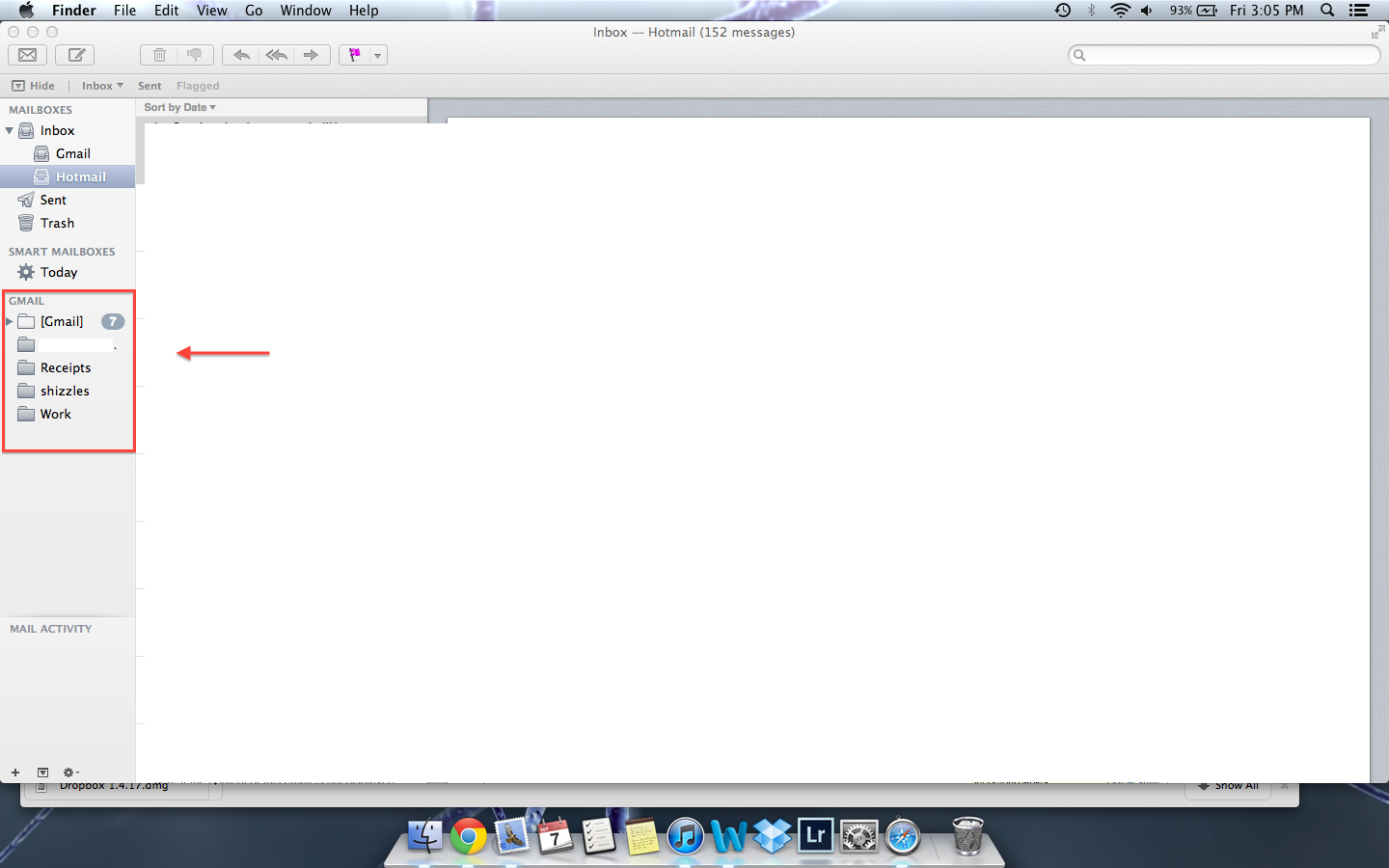Launch iTunes from the Dock
This screenshot has width=1389, height=868.
686,835
